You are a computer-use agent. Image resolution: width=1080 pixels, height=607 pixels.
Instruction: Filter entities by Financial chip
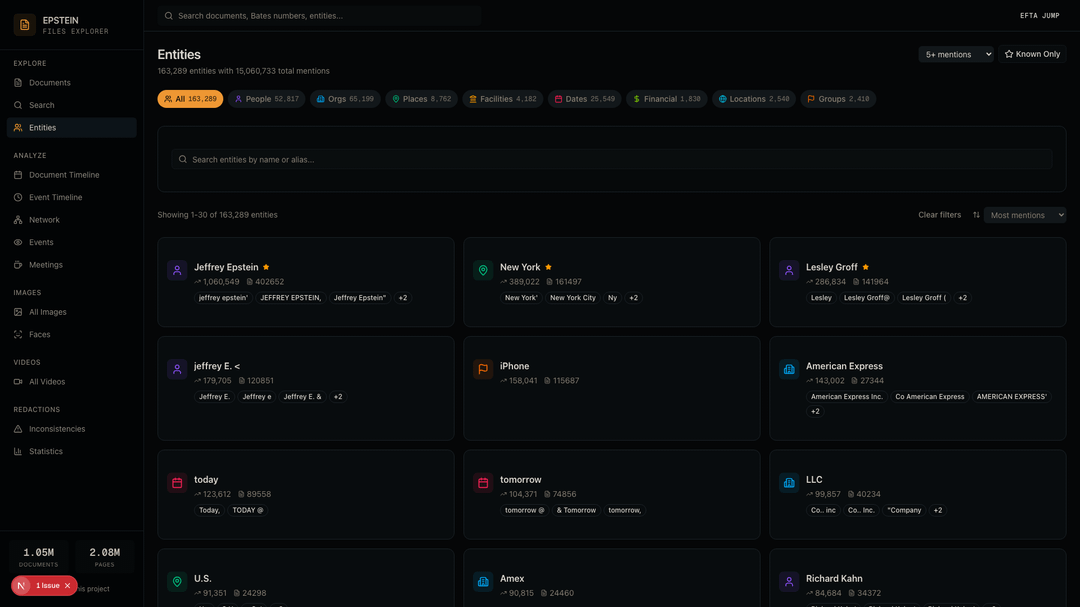[x=666, y=99]
